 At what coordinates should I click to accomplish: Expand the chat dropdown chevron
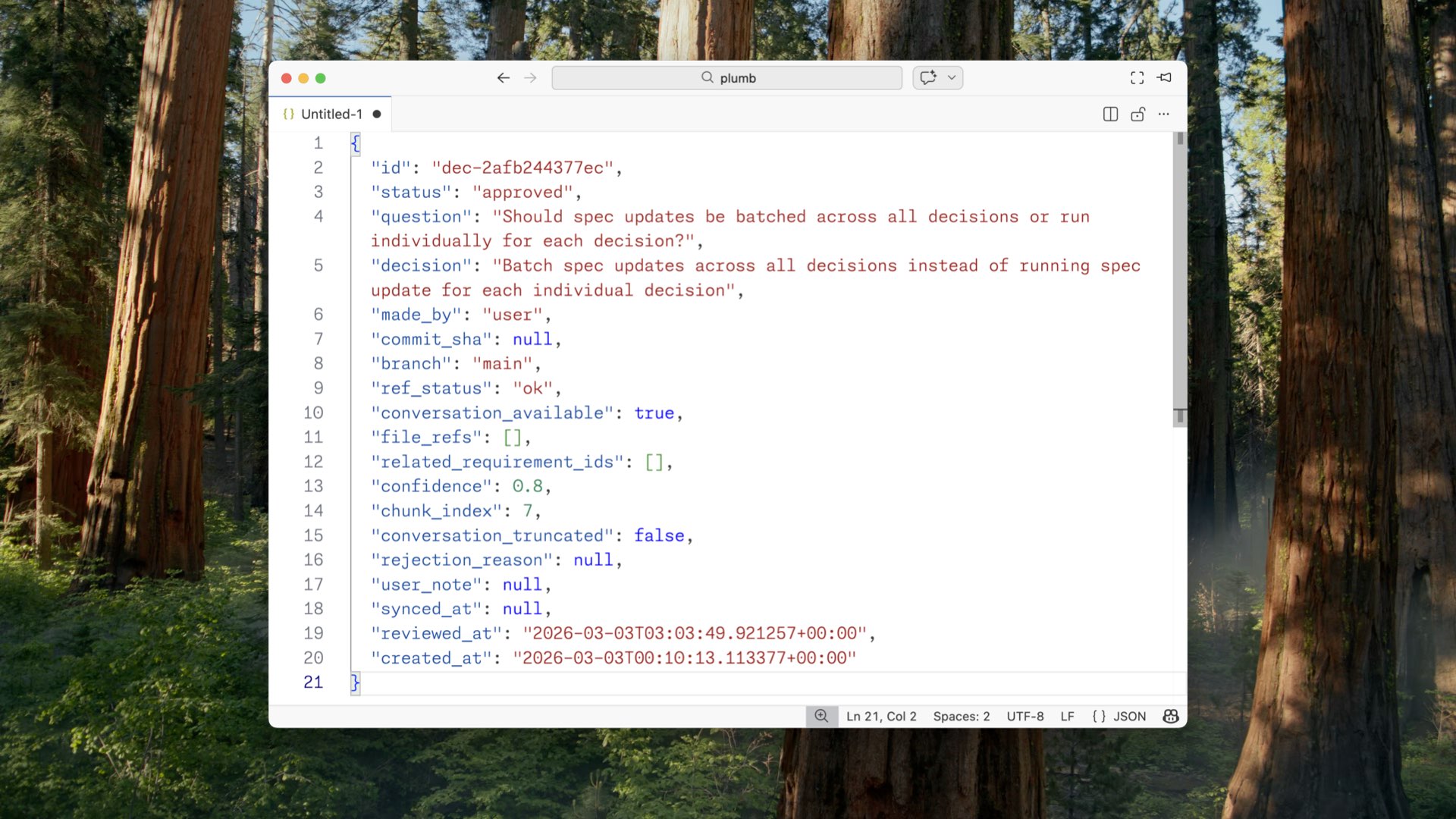952,78
